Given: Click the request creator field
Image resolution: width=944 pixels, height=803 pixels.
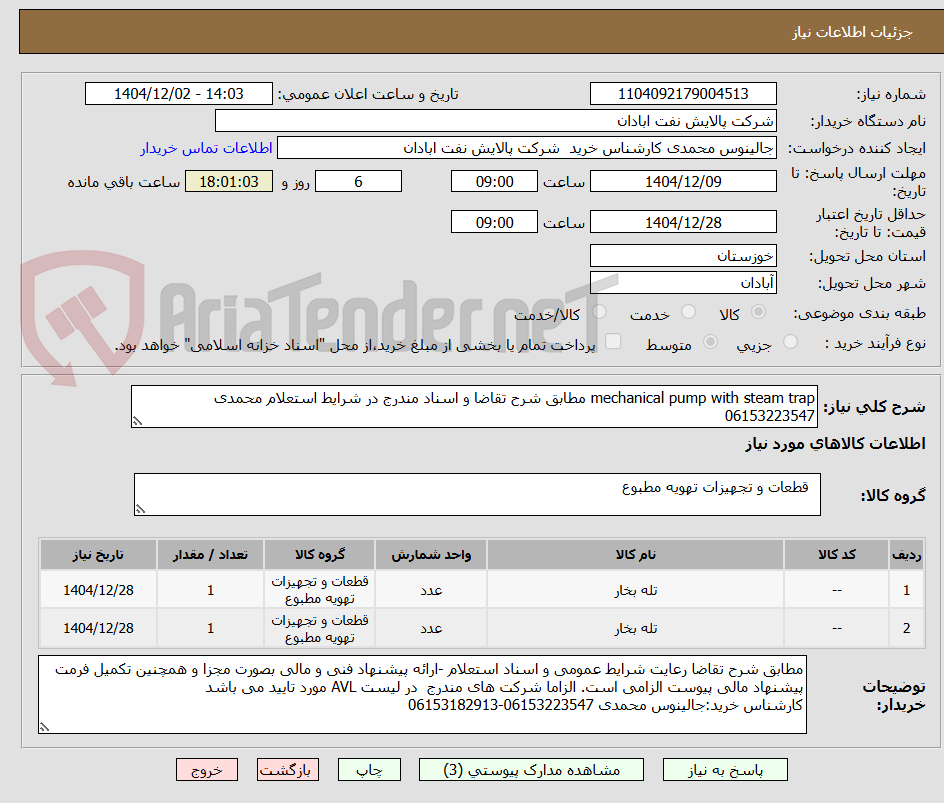Looking at the screenshot, I should (x=527, y=148).
